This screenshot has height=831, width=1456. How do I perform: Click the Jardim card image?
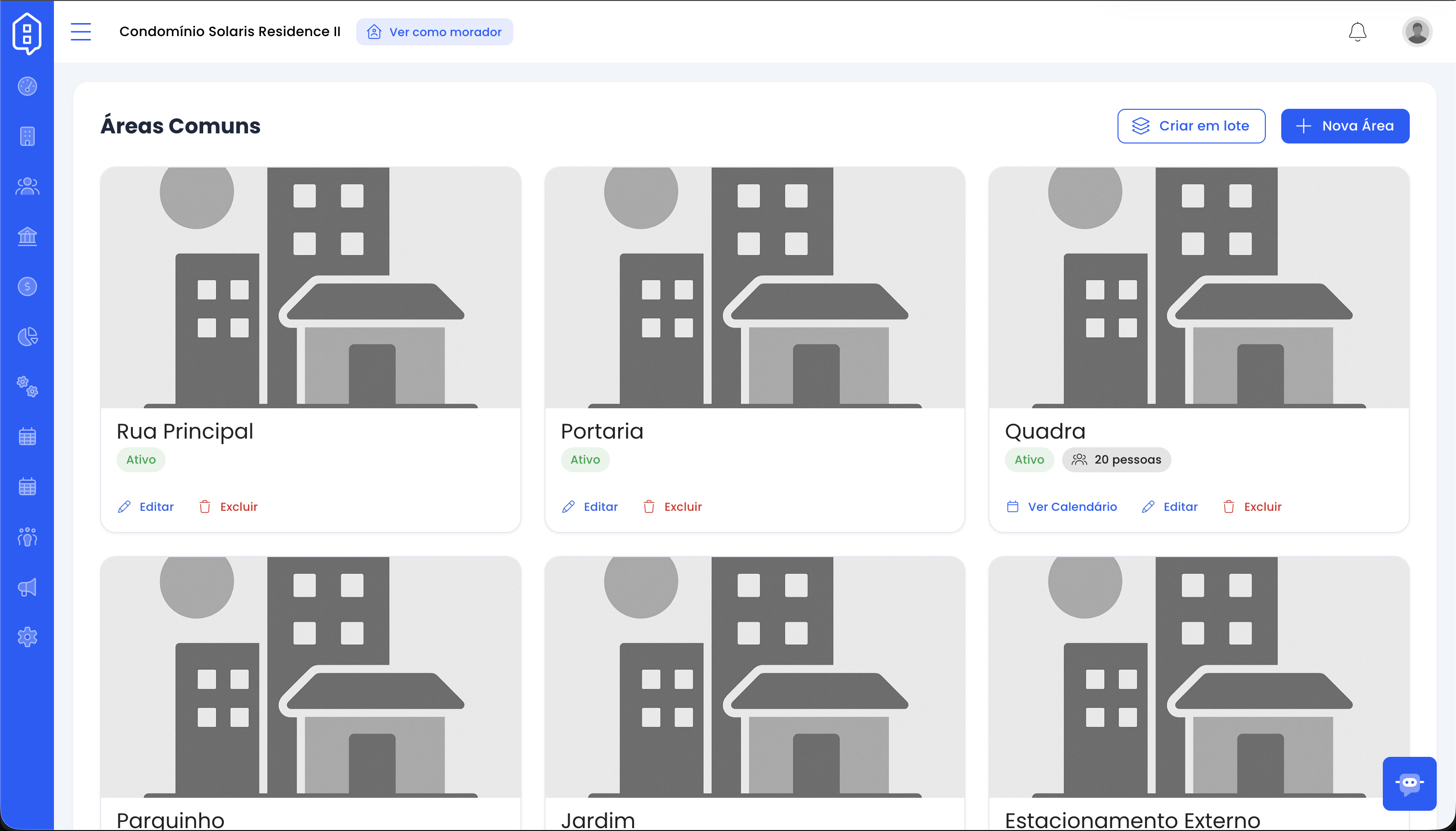tap(754, 677)
